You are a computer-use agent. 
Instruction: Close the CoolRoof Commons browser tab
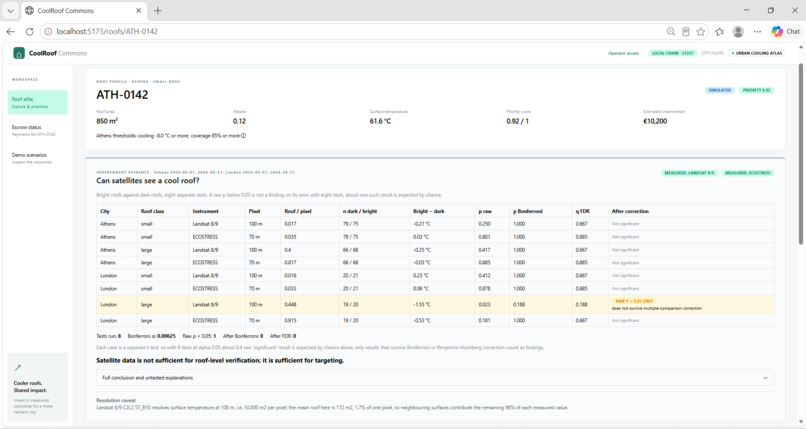coord(139,10)
